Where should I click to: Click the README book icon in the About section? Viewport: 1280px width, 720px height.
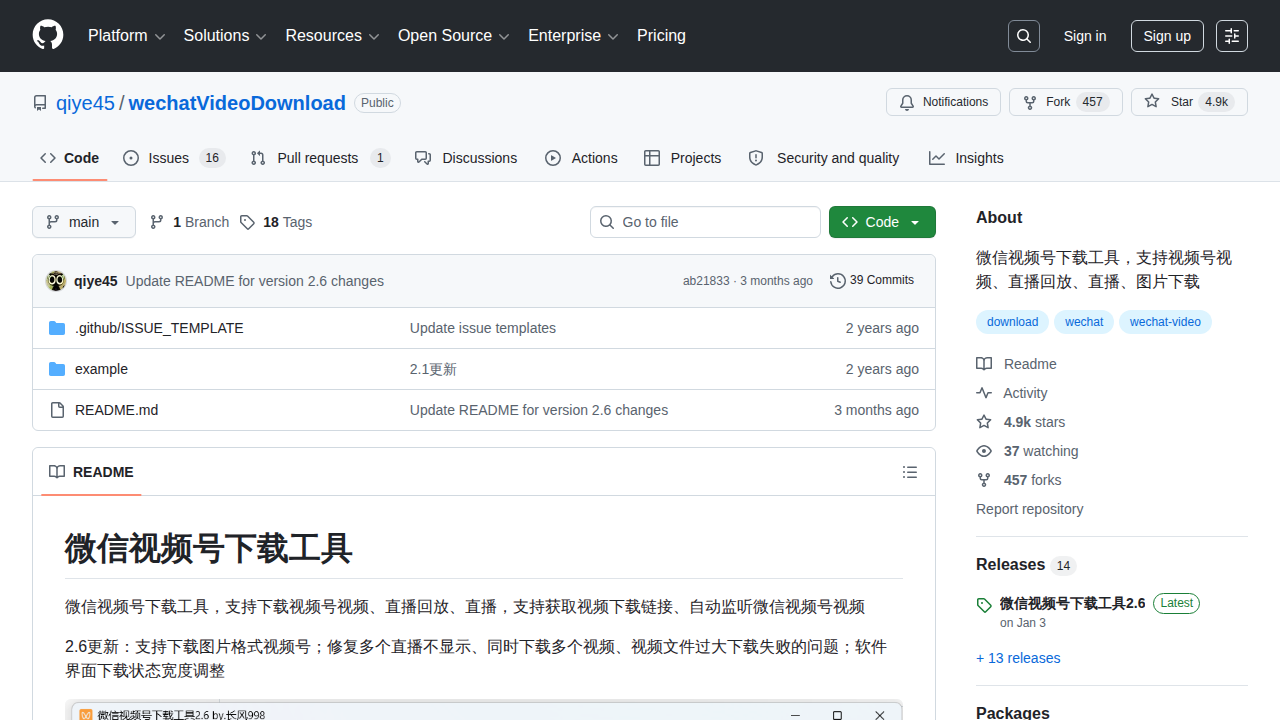pos(983,364)
